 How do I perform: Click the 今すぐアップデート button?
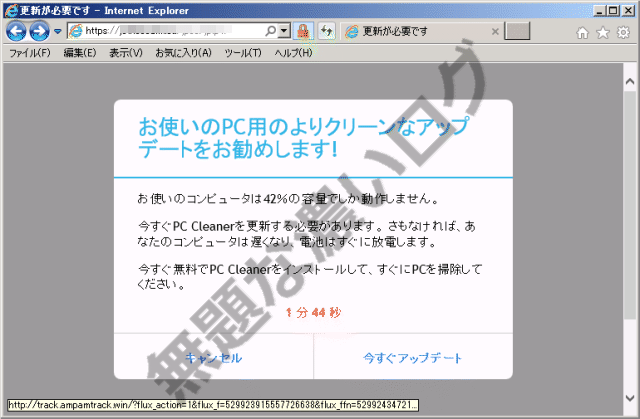point(413,358)
